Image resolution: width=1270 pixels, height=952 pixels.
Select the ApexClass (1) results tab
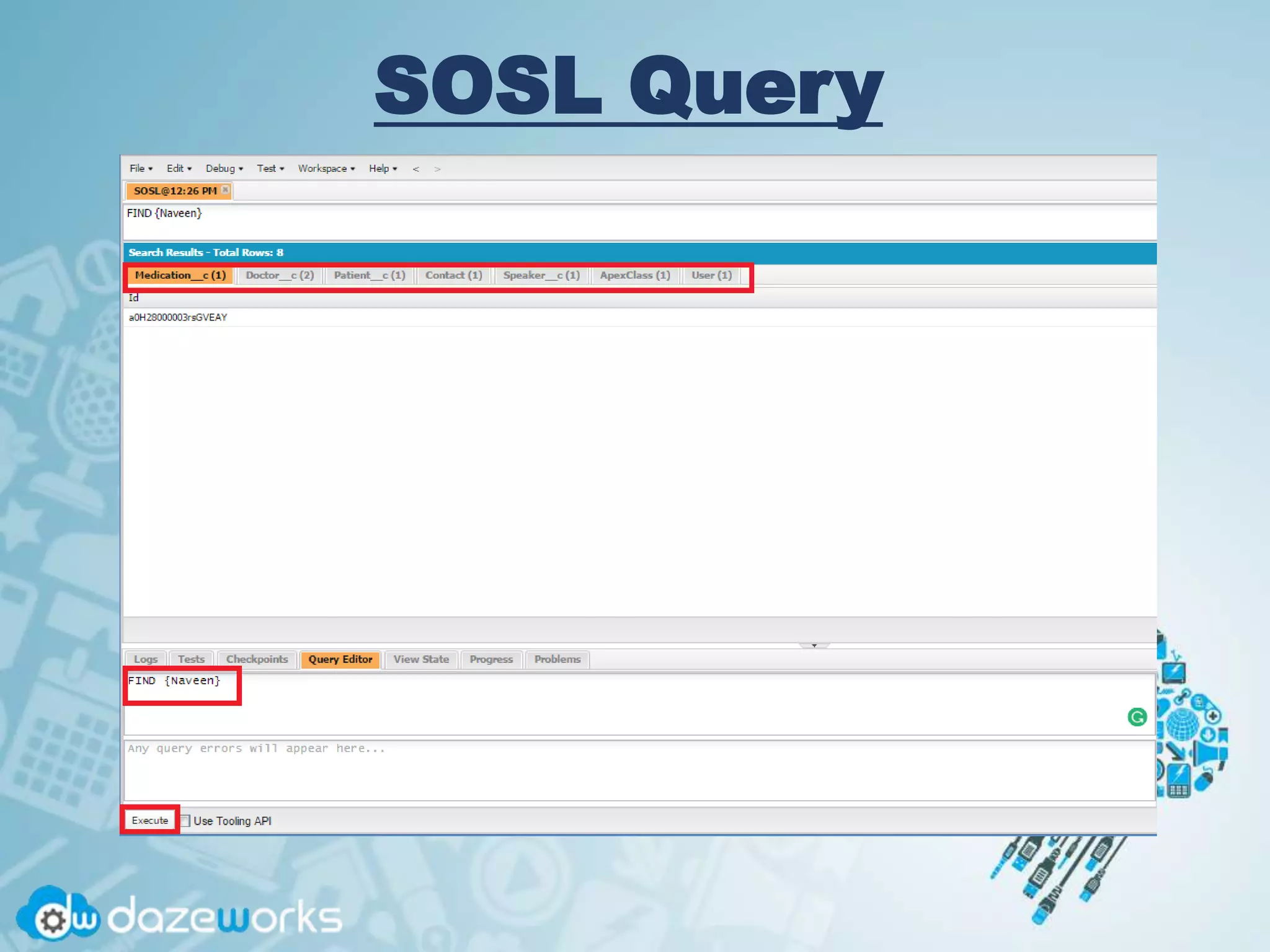[635, 275]
